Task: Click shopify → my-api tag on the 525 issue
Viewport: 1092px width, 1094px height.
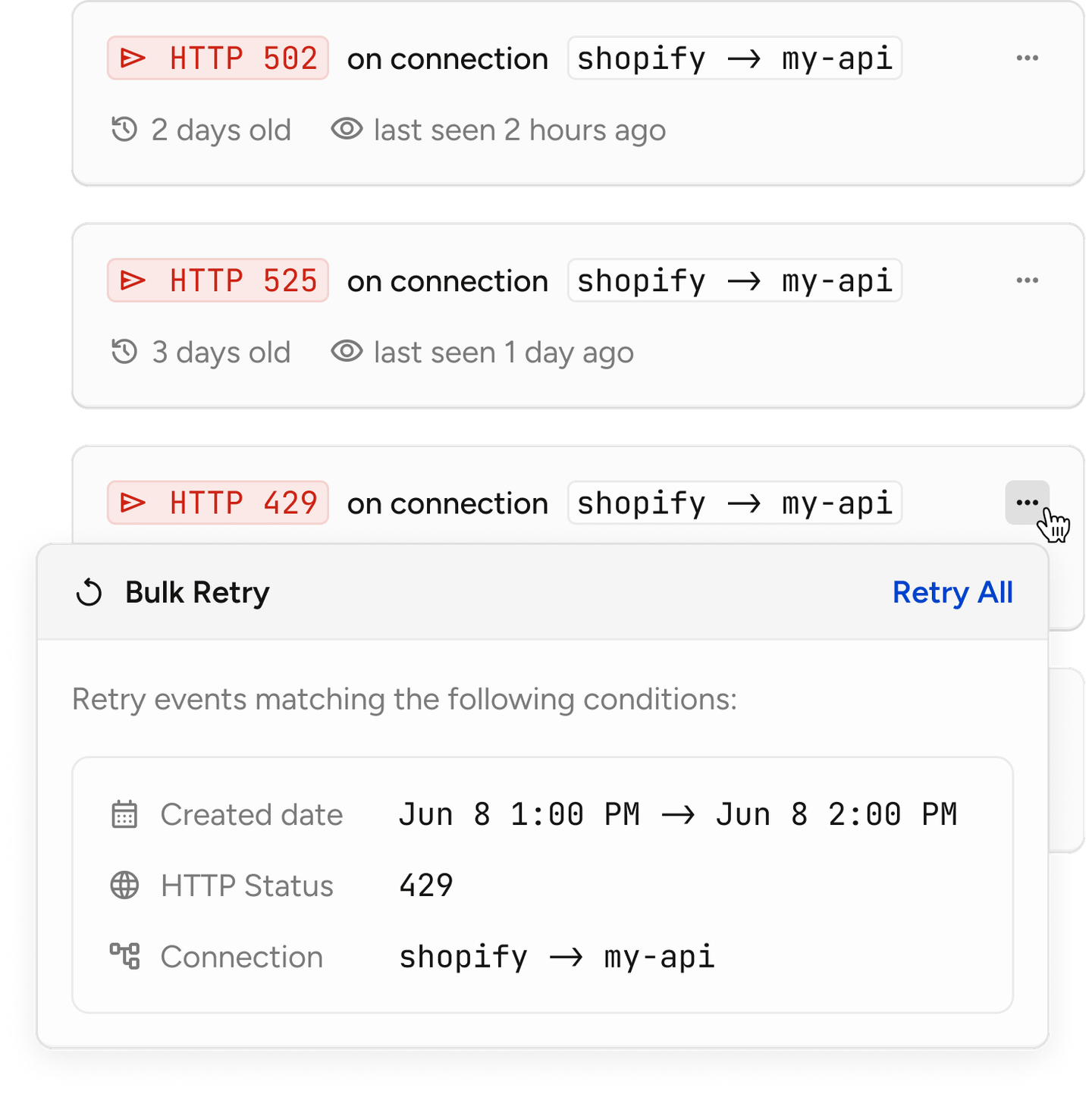Action: coord(734,281)
